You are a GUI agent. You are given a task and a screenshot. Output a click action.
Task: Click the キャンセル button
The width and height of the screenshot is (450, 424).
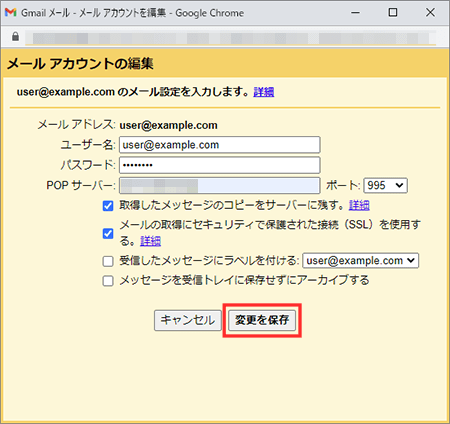pos(188,320)
